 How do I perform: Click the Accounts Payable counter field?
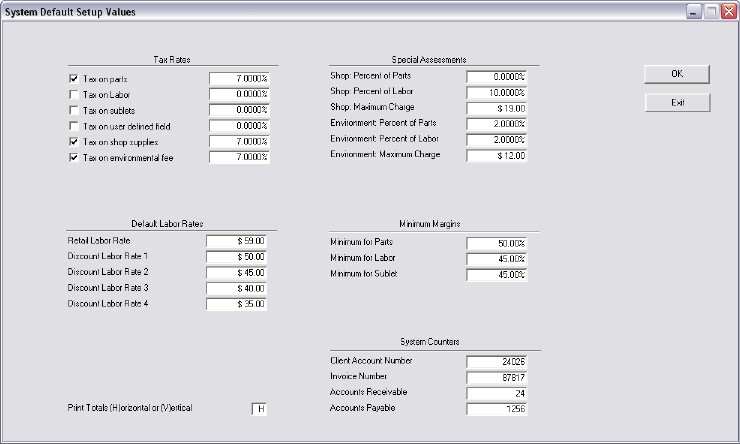497,409
